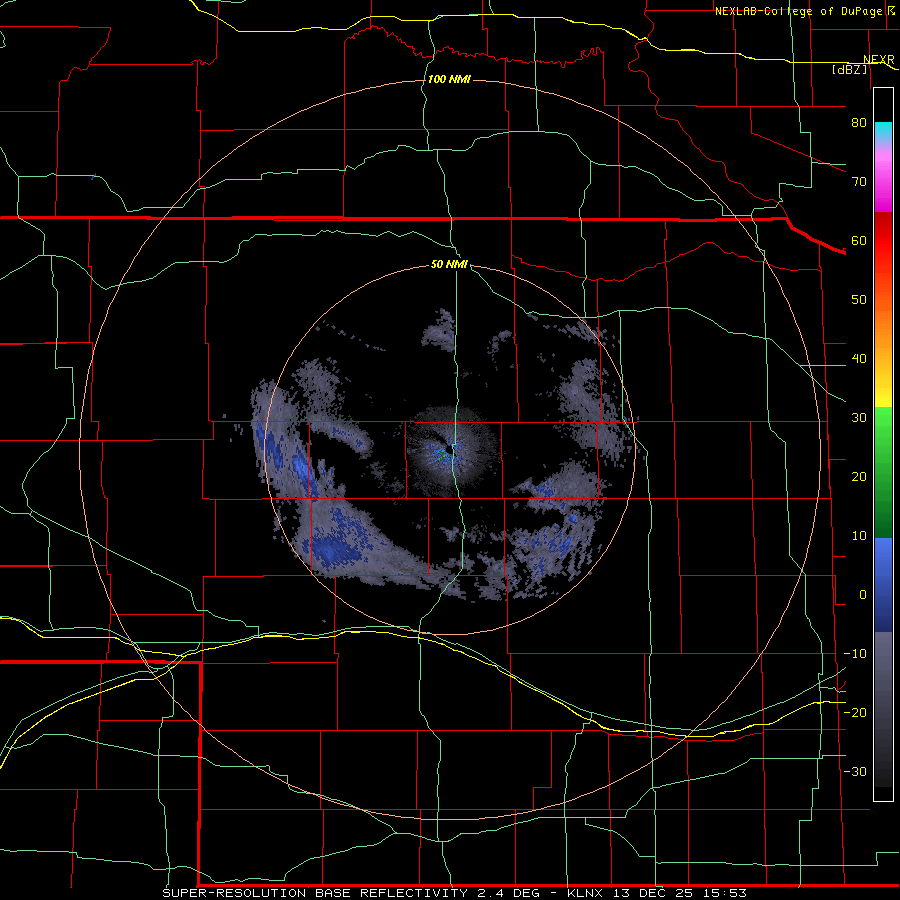The image size is (900, 900).
Task: Click the red segment of the color bar
Action: tap(883, 241)
